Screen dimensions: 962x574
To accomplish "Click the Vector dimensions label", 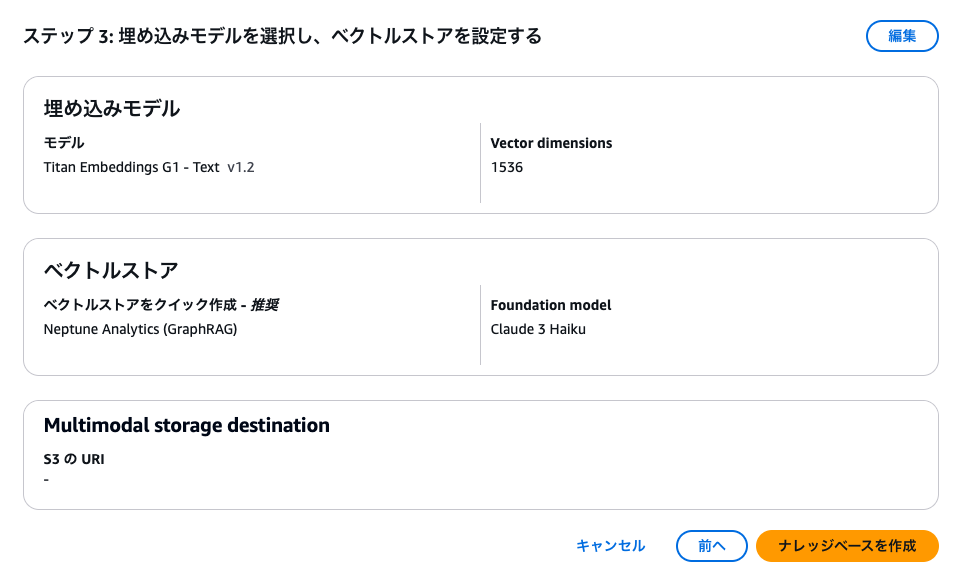I will [x=551, y=143].
